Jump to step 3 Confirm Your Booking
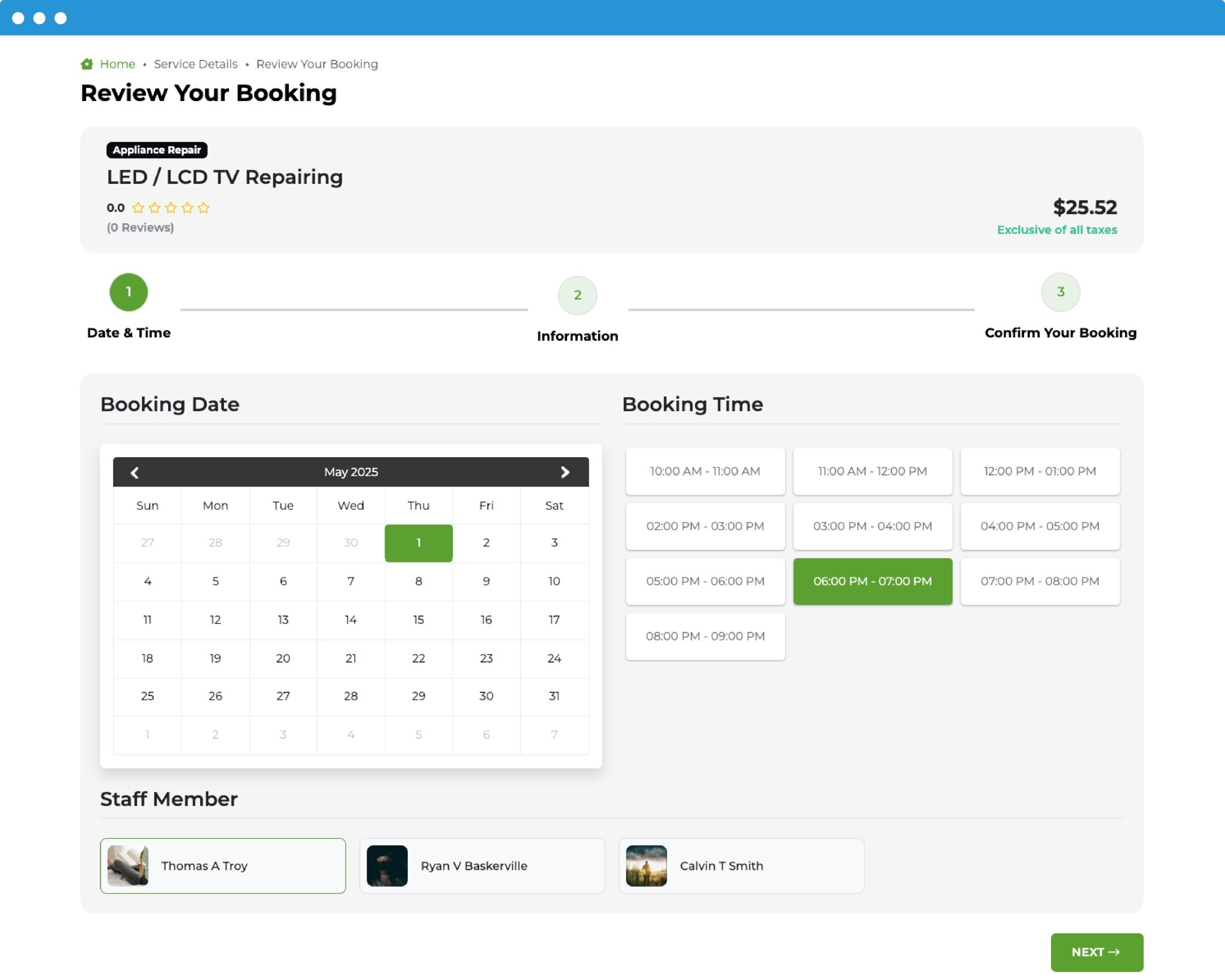Screen dimensions: 1225x980 point(1060,292)
